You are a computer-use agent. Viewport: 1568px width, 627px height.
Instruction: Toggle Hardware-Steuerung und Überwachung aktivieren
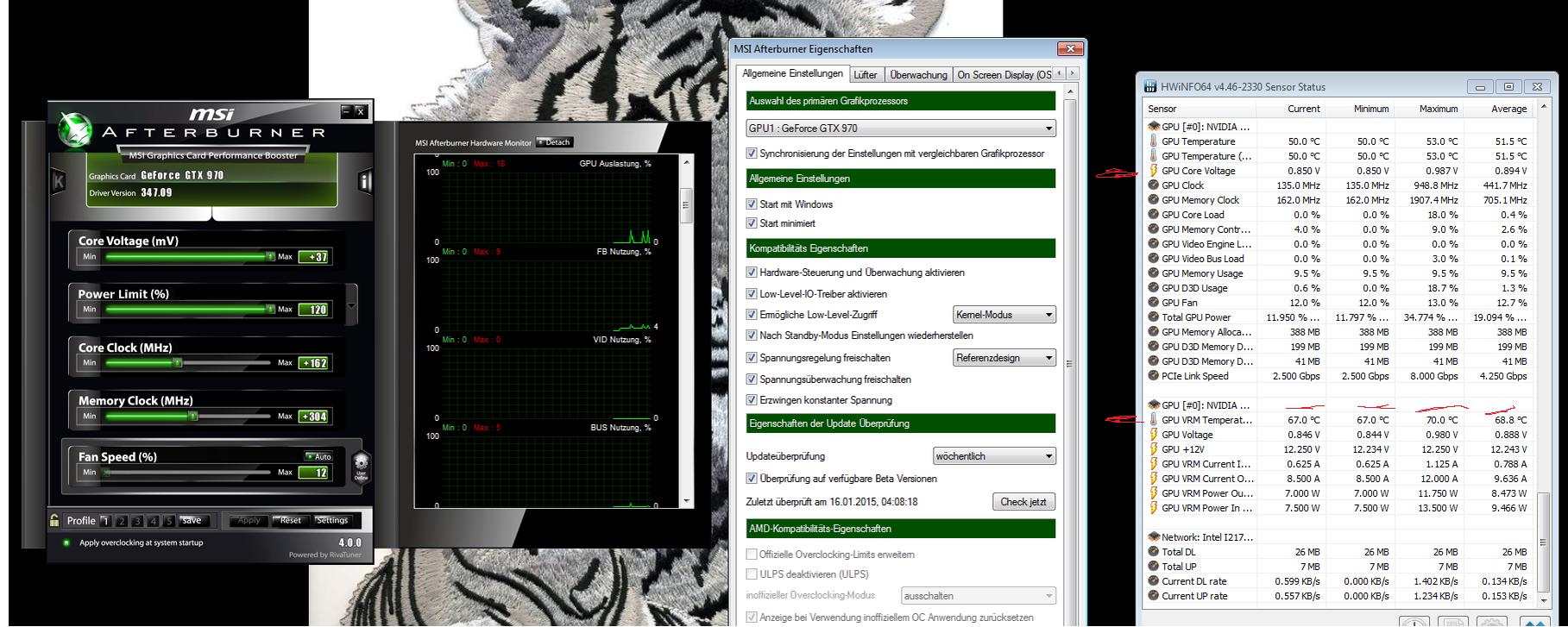point(752,273)
